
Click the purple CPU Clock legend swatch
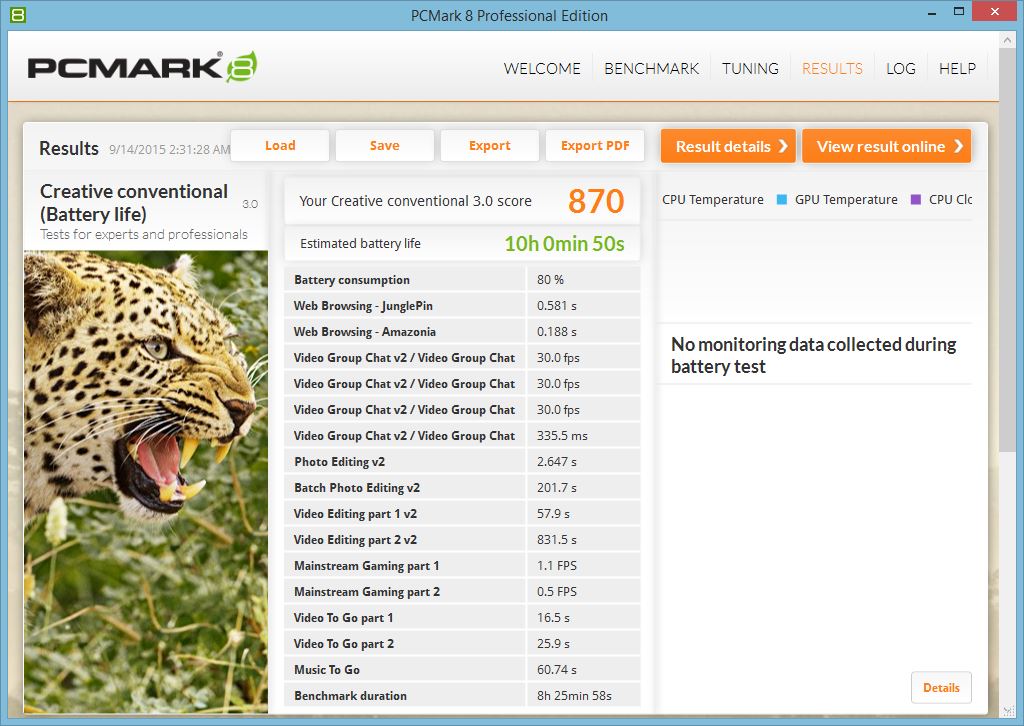coord(915,200)
